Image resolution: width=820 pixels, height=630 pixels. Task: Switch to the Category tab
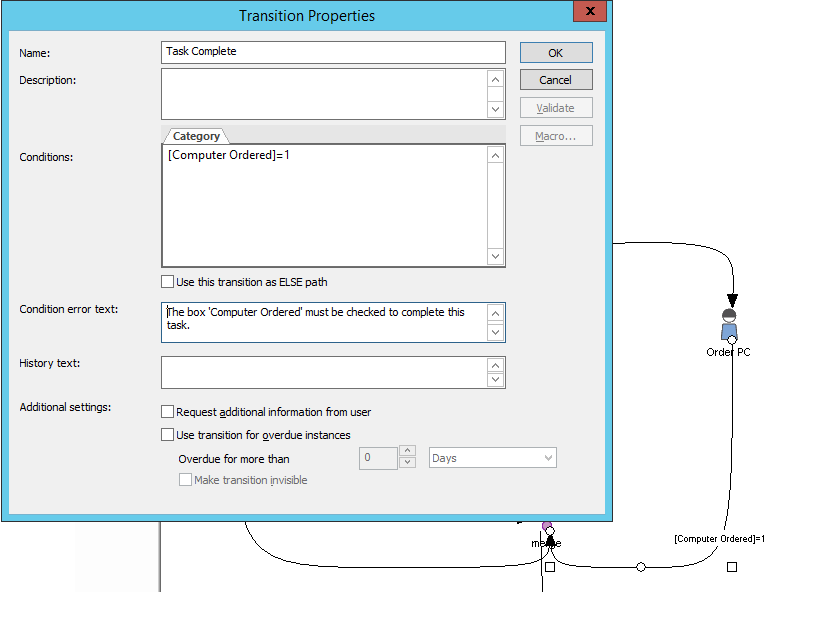pos(196,136)
